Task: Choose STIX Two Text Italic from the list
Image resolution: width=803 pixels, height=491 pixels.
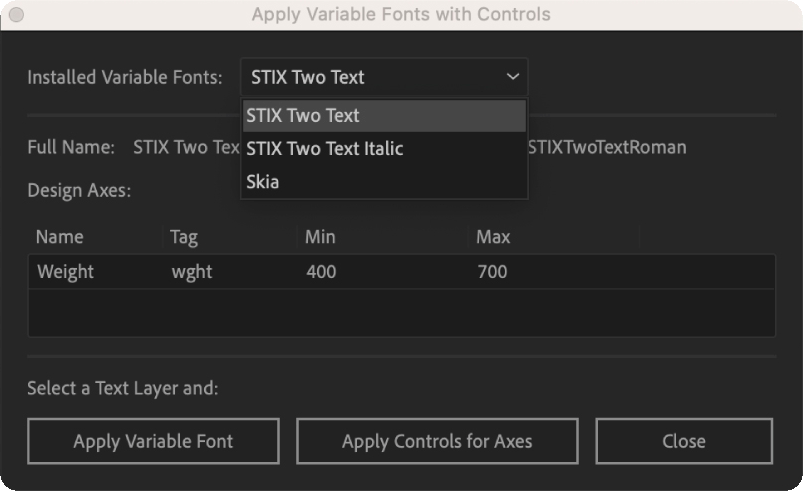Action: click(384, 148)
